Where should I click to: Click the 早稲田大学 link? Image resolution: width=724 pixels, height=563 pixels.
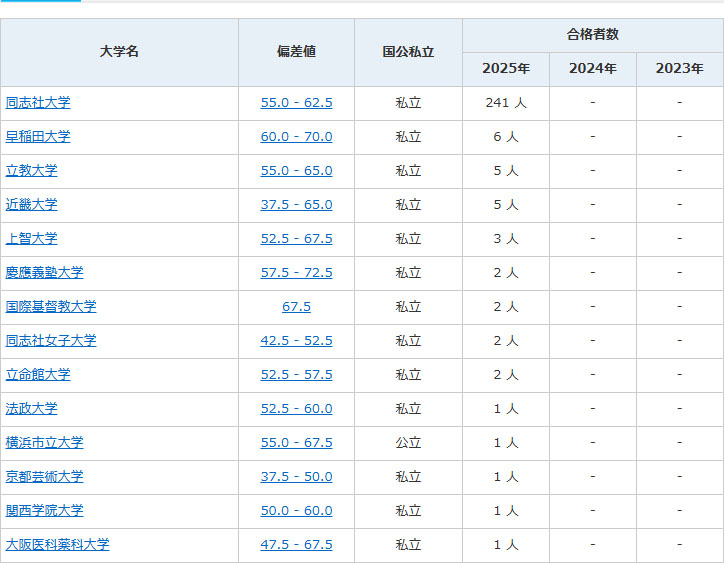pyautogui.click(x=38, y=137)
